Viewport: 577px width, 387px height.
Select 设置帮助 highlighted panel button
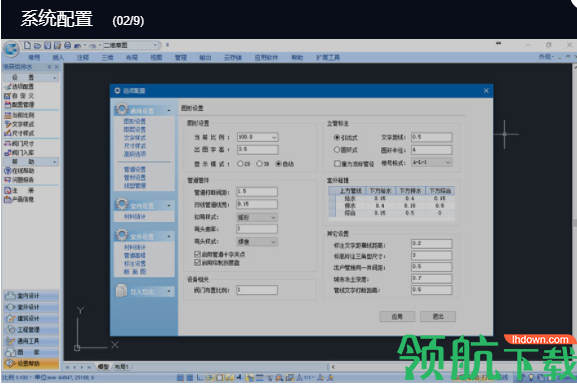point(31,363)
